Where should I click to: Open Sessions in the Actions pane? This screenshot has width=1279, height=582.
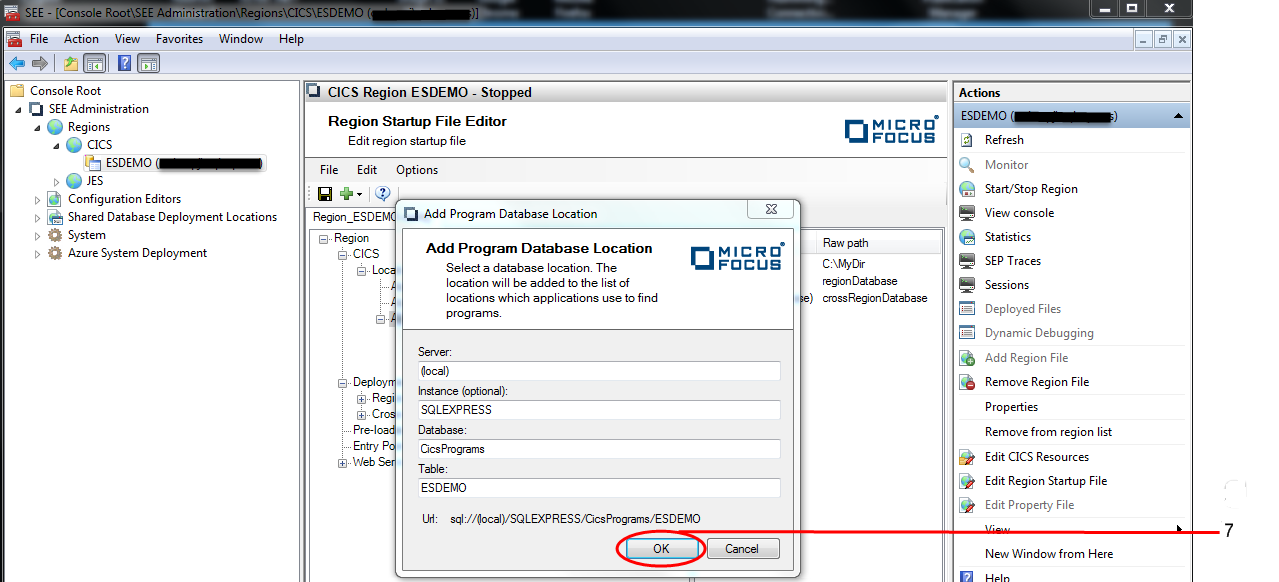(x=1007, y=285)
